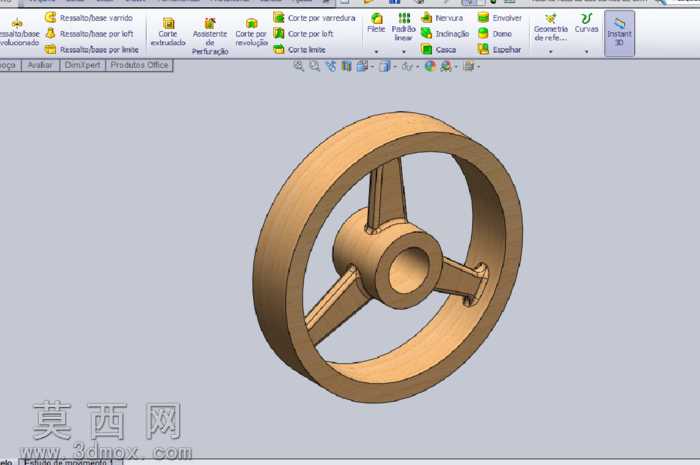Image resolution: width=700 pixels, height=465 pixels.
Task: Expand the dropdown arrow under Filete
Action: tap(376, 52)
